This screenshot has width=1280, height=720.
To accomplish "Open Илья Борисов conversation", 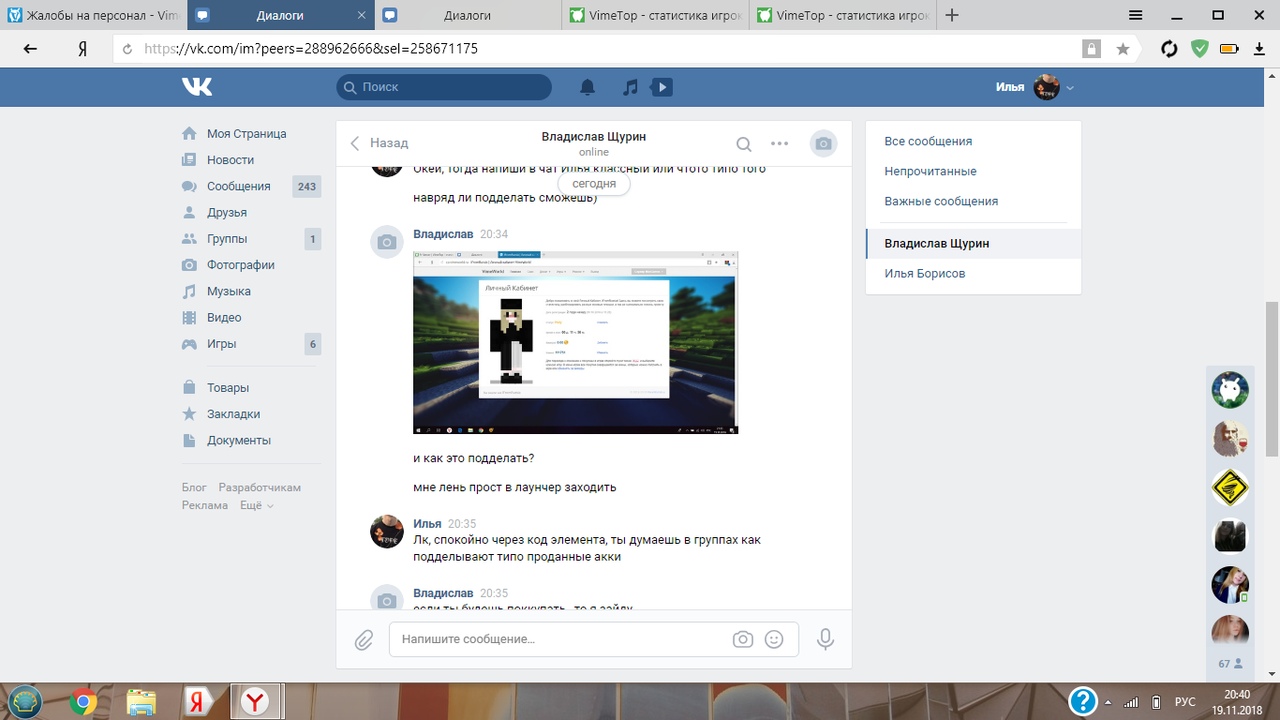I will [924, 273].
